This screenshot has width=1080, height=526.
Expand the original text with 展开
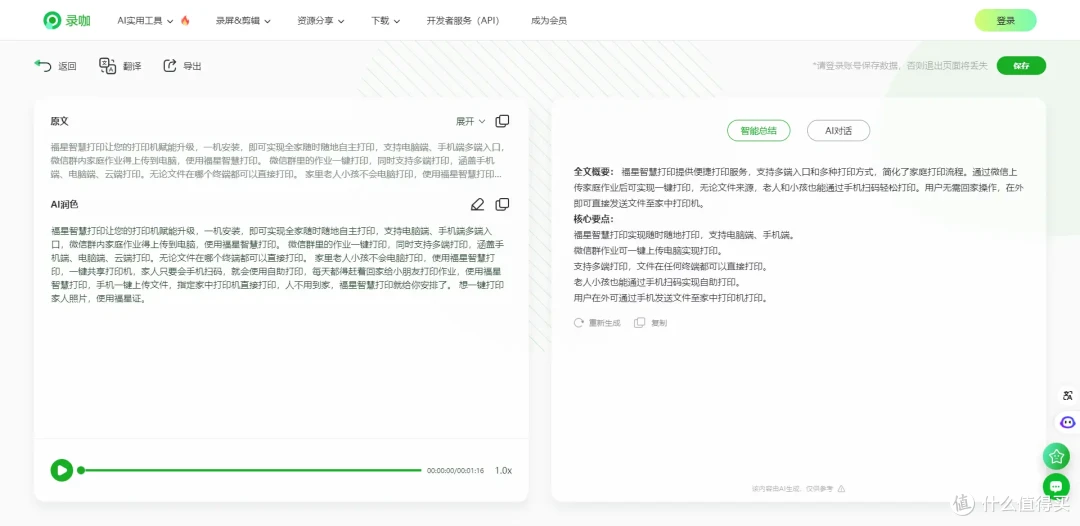[470, 121]
